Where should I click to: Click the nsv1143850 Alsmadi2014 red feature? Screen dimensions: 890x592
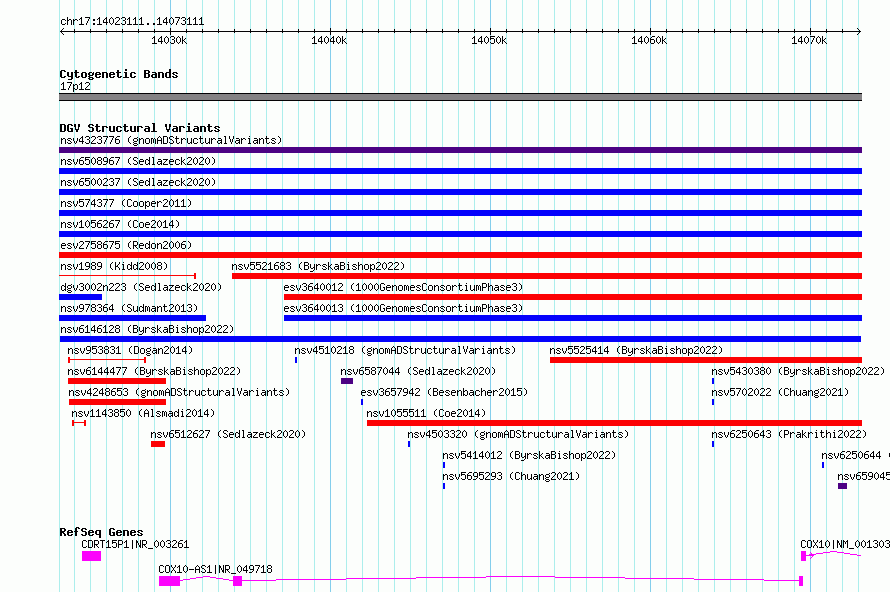[79, 423]
